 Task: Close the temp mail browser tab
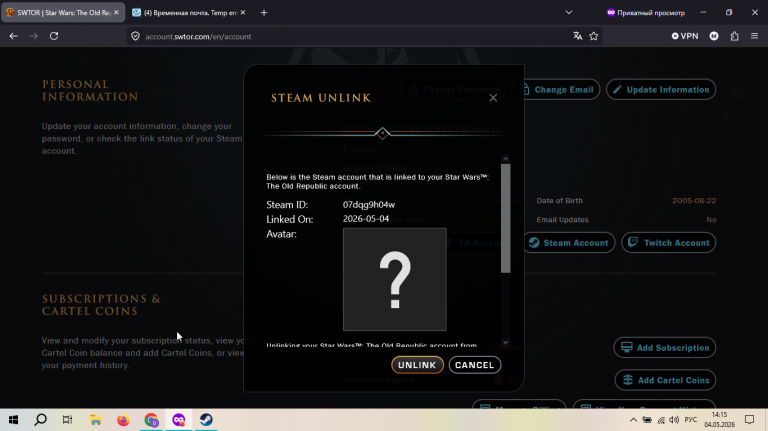click(243, 13)
